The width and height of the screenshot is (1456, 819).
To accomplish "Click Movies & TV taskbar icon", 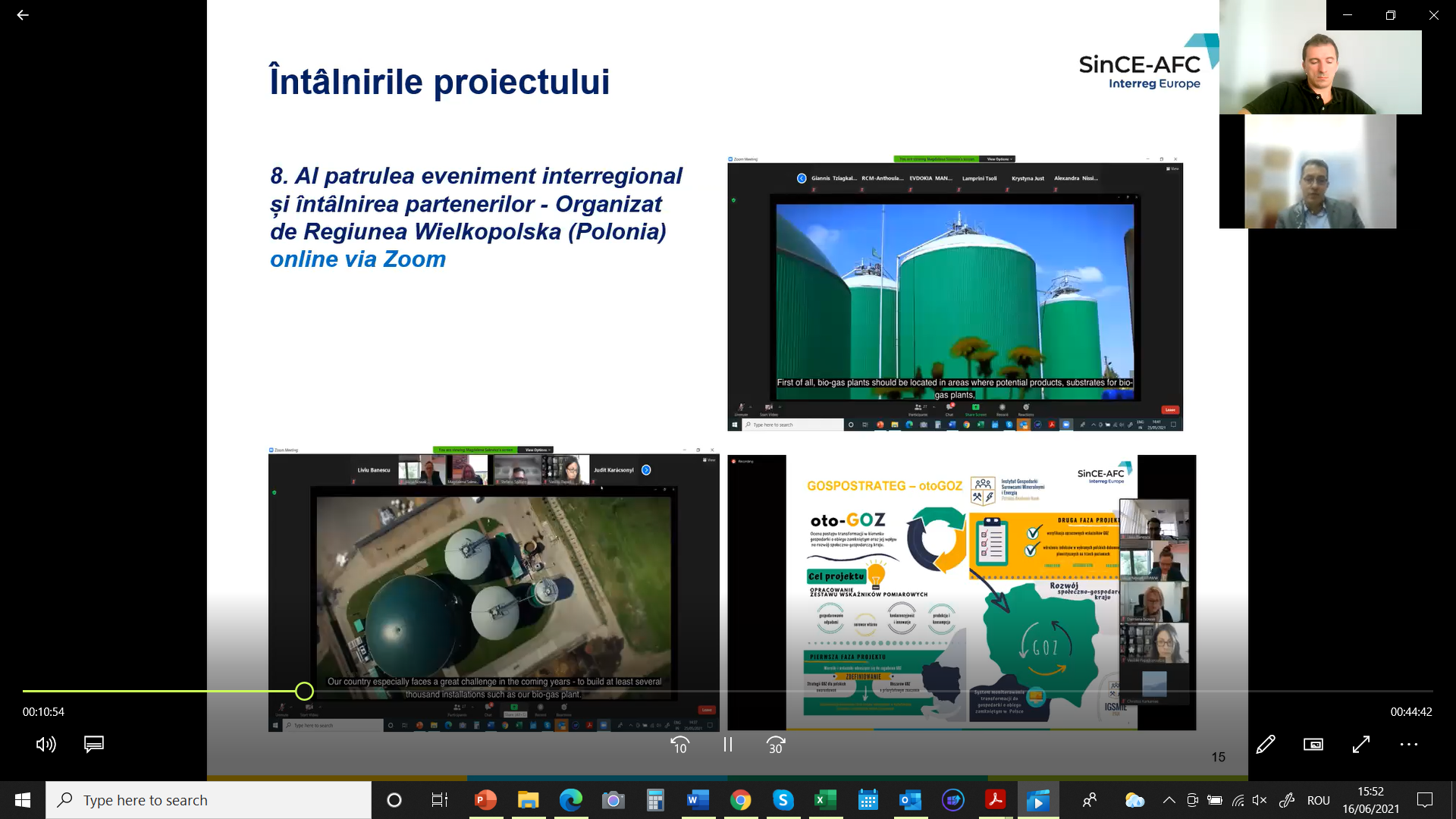I will pyautogui.click(x=1037, y=800).
